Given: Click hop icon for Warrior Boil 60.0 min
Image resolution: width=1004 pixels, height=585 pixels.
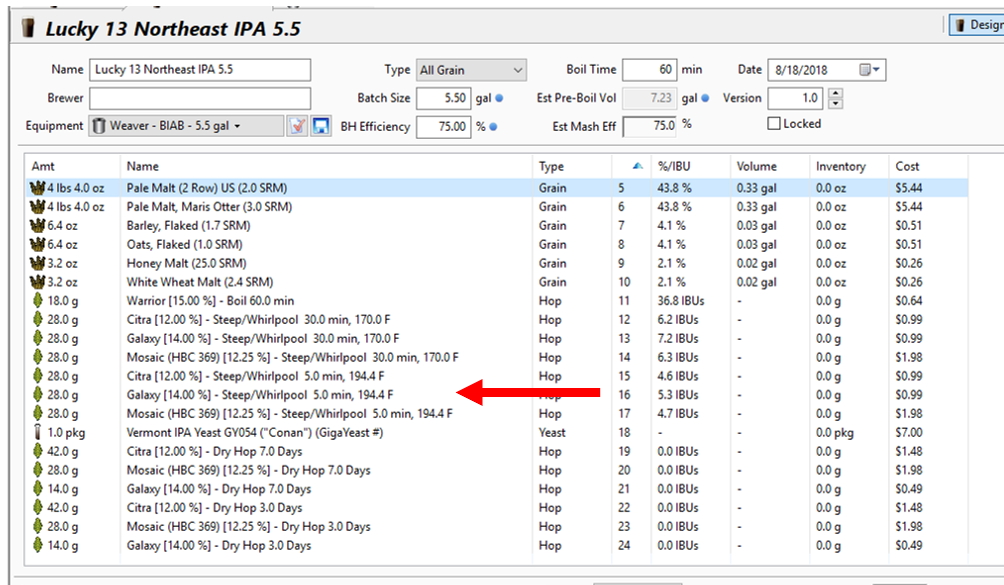Looking at the screenshot, I should (38, 301).
